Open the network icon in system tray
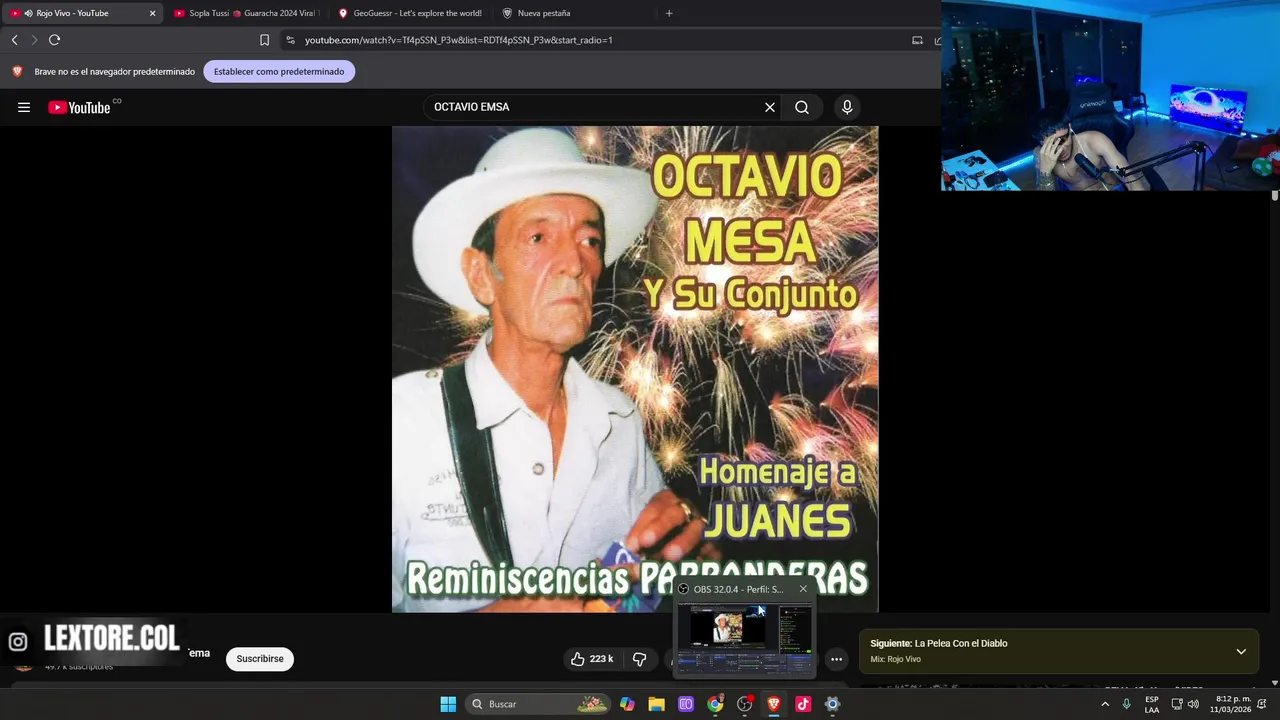The width and height of the screenshot is (1280, 720). pos(1177,704)
